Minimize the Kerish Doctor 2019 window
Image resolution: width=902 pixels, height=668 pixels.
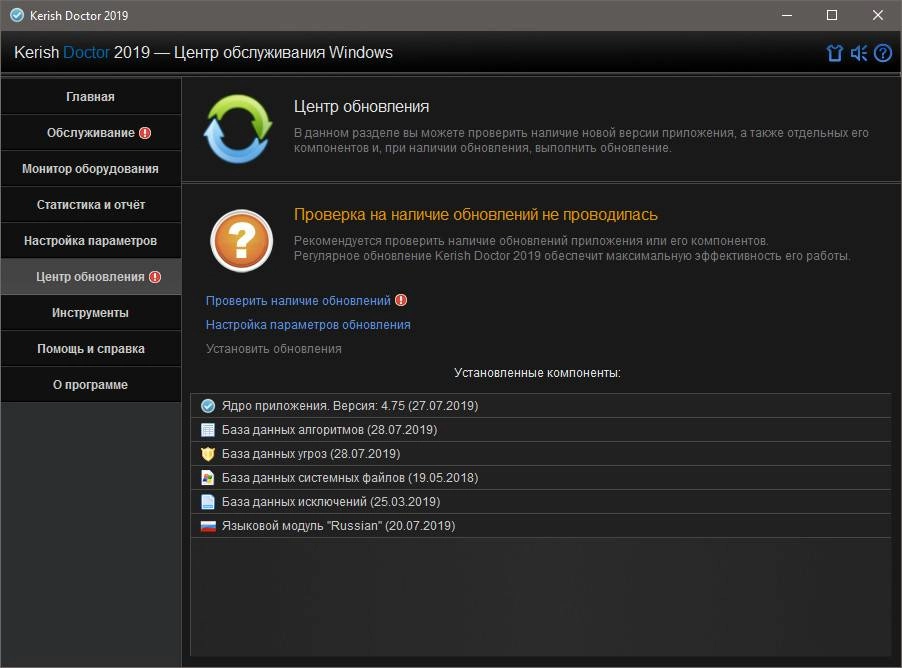[787, 16]
